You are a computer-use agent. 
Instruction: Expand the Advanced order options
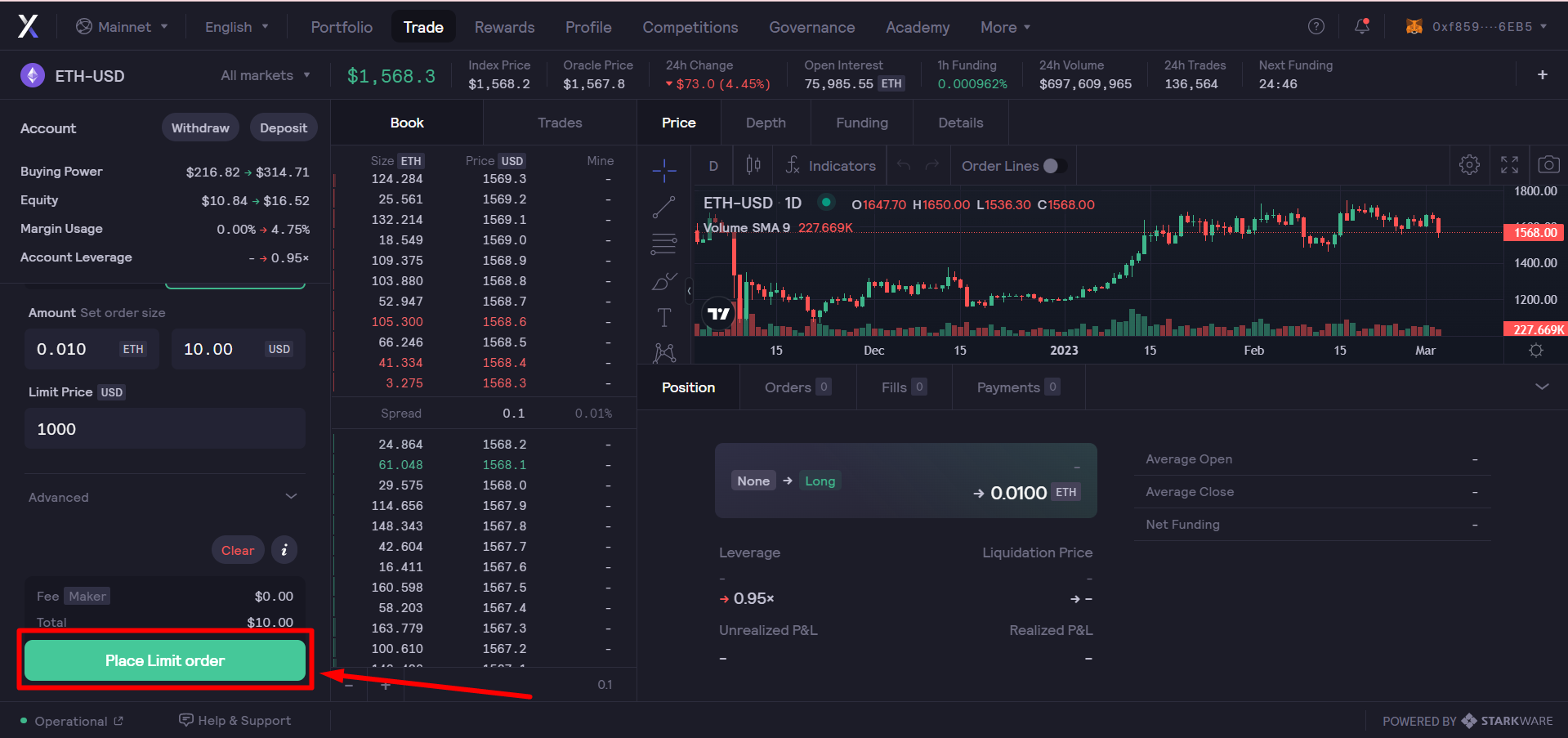point(165,497)
